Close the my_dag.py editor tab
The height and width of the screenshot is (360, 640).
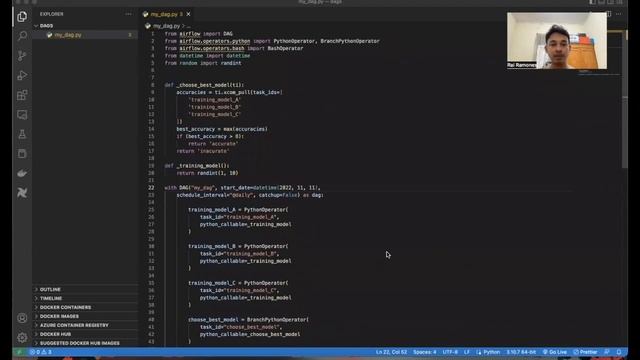(188, 14)
